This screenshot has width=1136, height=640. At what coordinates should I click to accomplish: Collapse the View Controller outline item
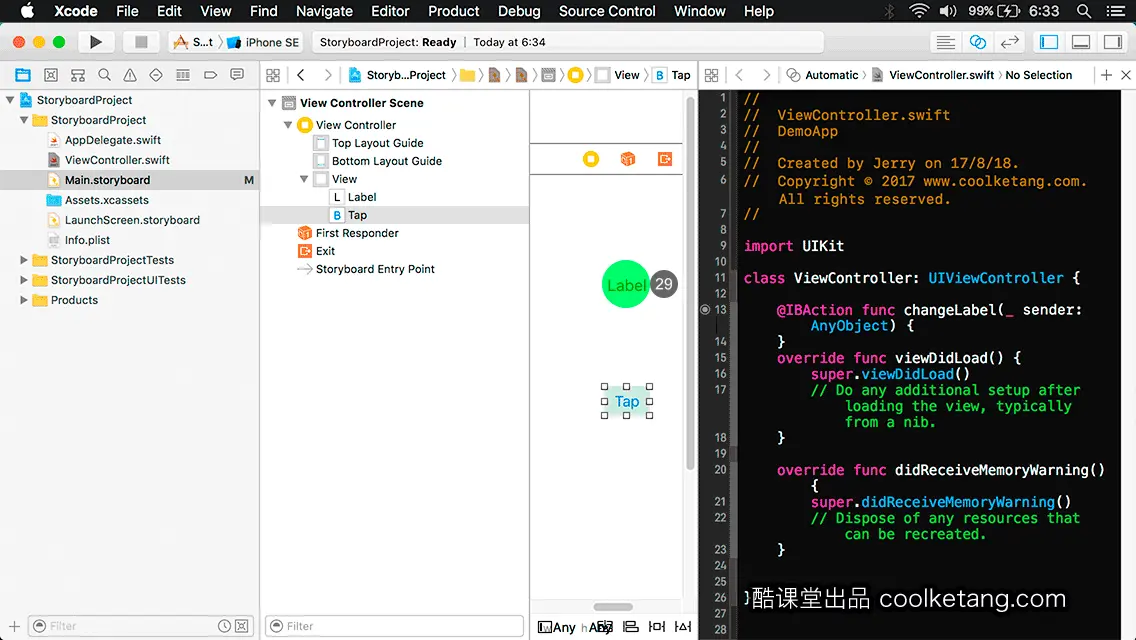[288, 125]
